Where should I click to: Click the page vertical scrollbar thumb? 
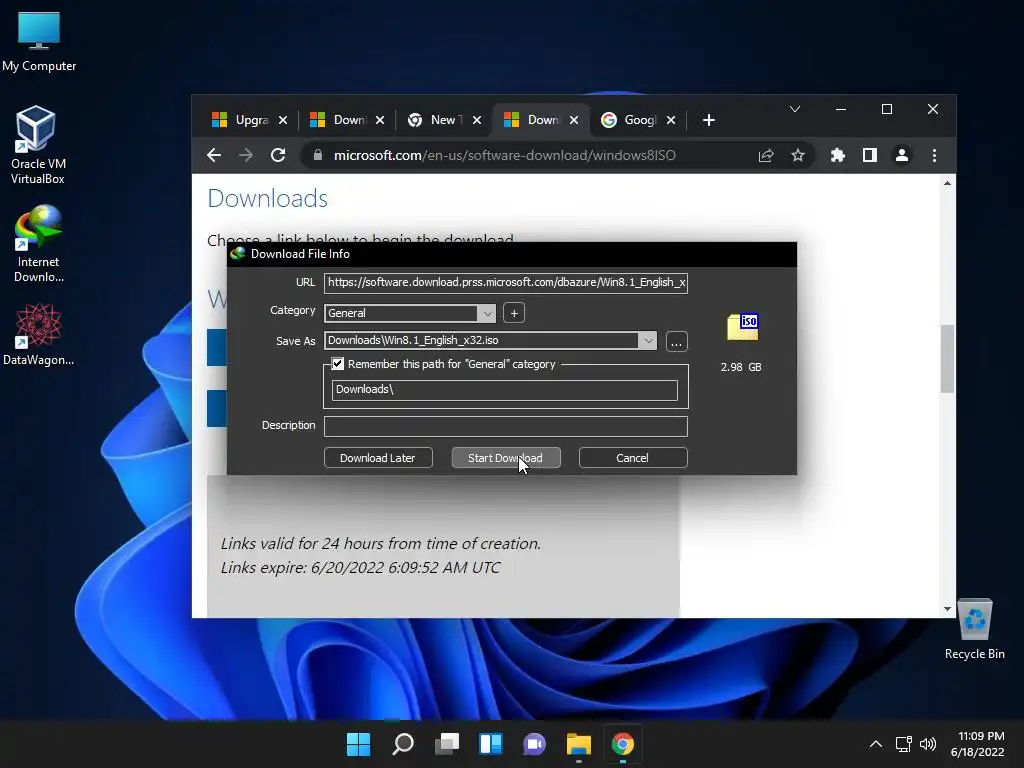[947, 358]
